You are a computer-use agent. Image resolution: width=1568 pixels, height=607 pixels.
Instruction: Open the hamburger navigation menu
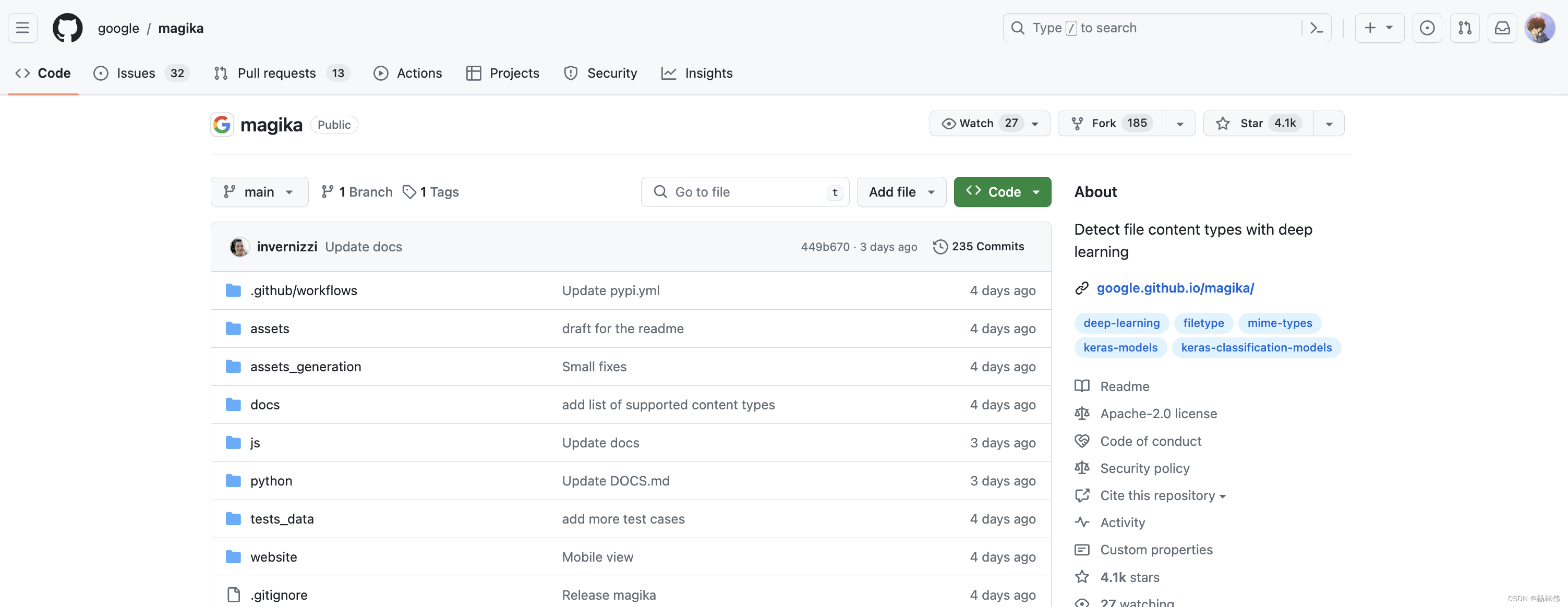(x=22, y=28)
